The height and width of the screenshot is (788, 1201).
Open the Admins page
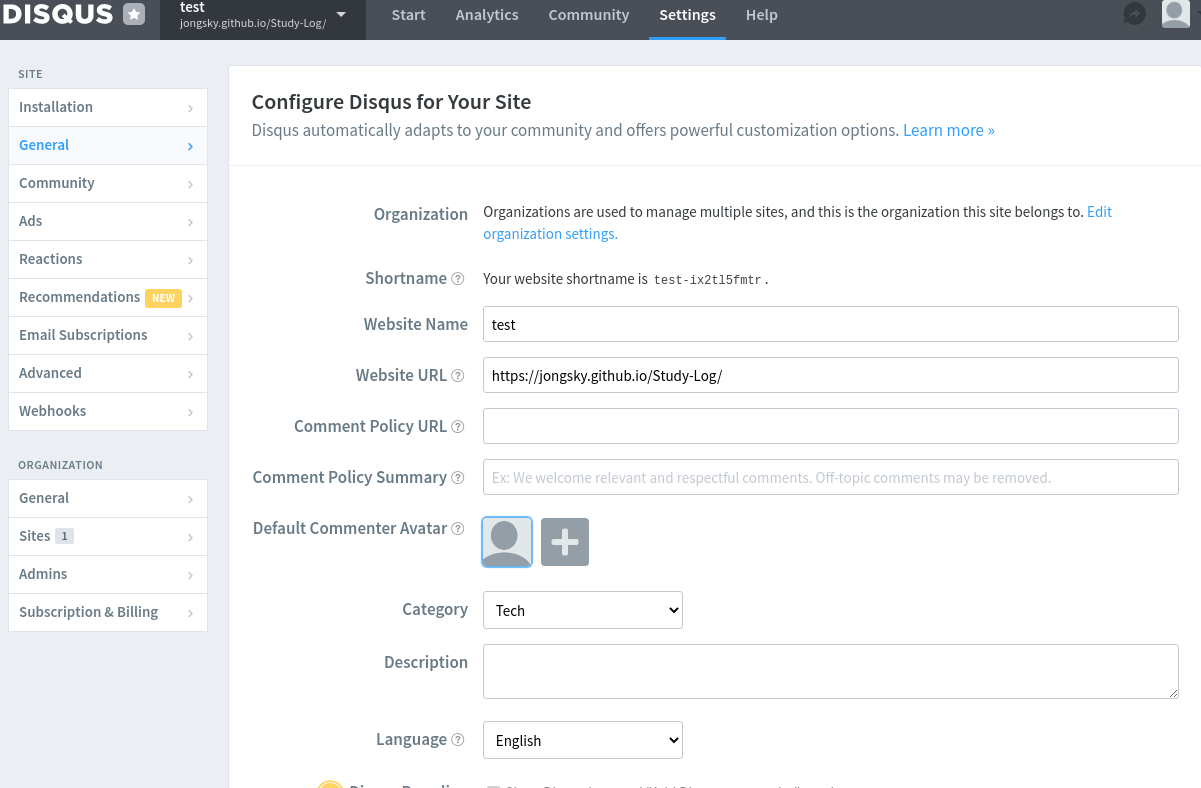click(108, 574)
